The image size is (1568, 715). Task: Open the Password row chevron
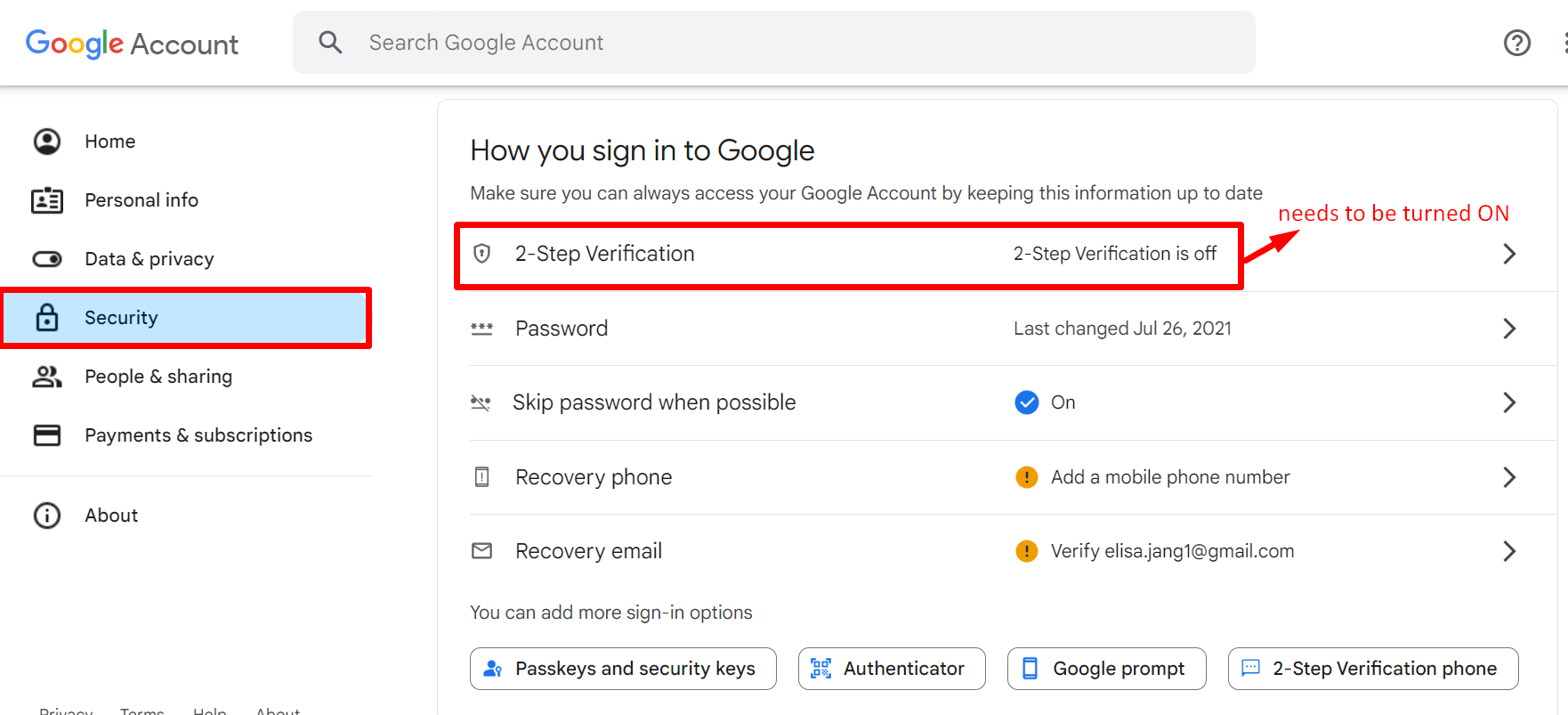pos(1509,329)
